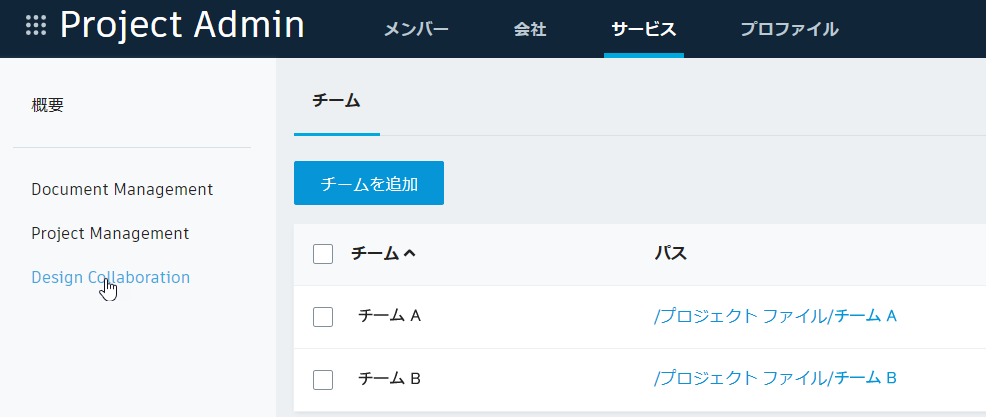Go to the プロファイル tab
This screenshot has height=417, width=986.
[x=789, y=29]
